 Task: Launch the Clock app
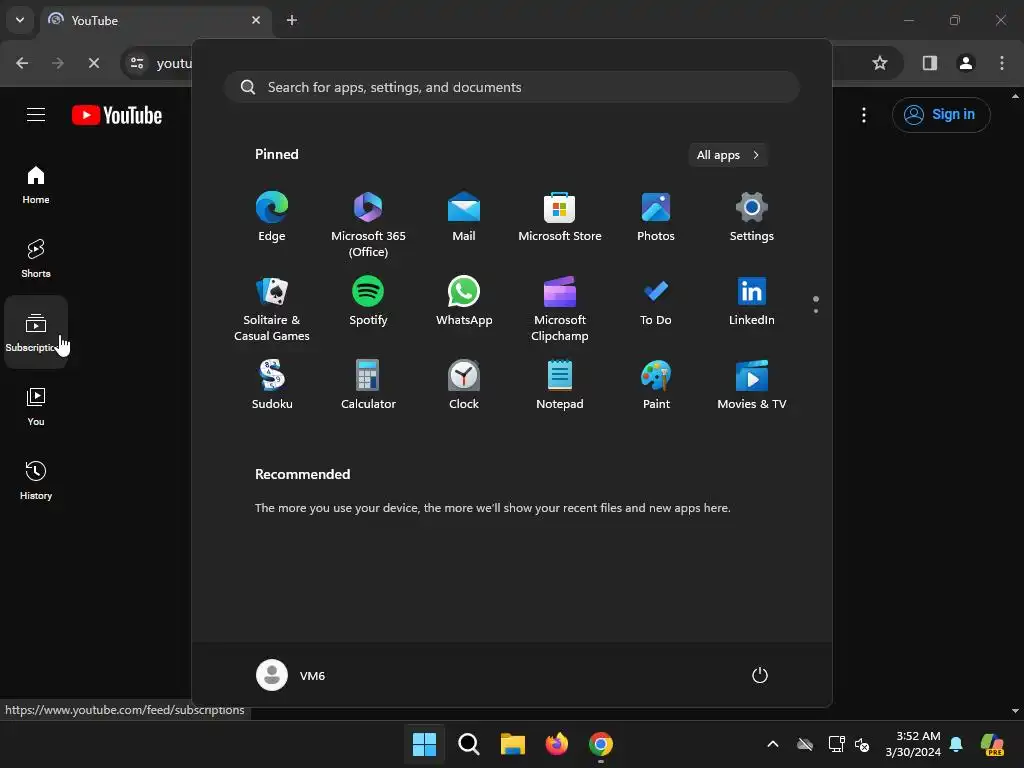pos(464,385)
